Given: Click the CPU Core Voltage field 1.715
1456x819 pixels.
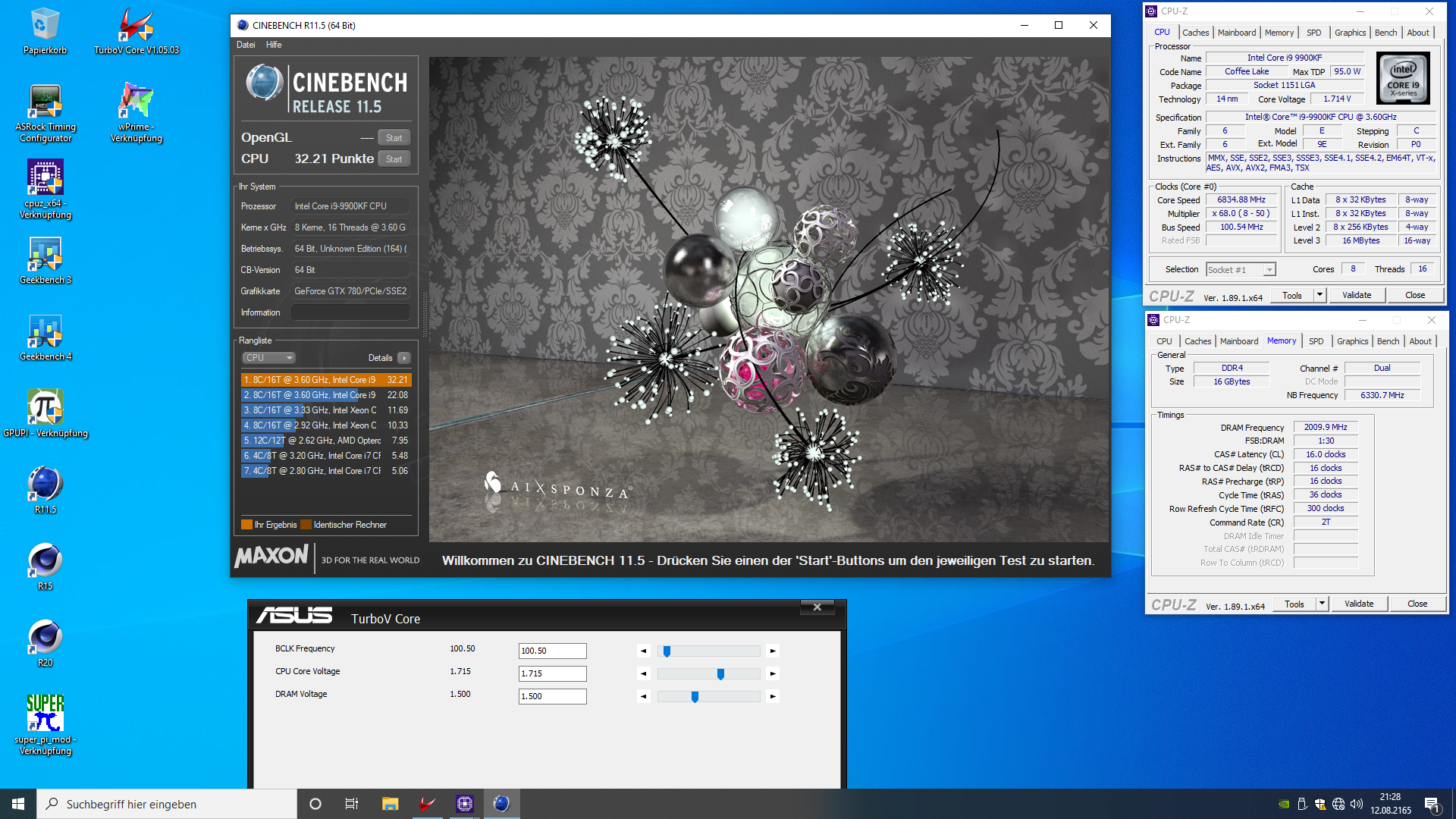Looking at the screenshot, I should pos(552,674).
